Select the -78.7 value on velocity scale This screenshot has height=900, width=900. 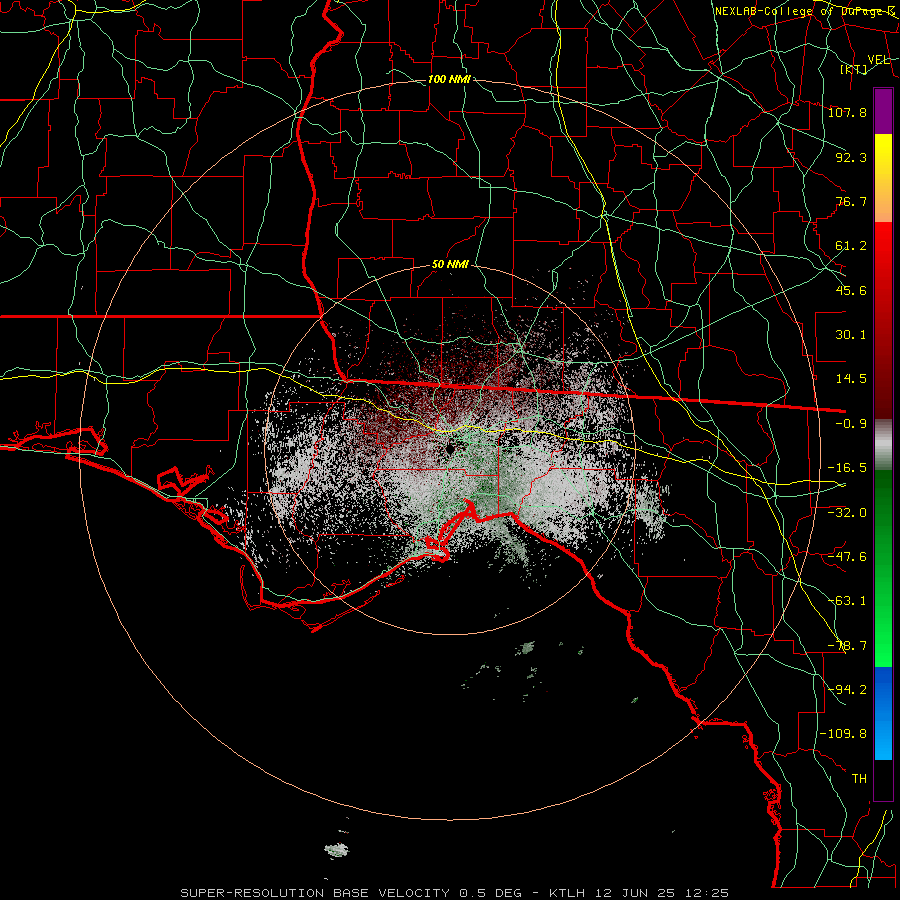pos(847,646)
